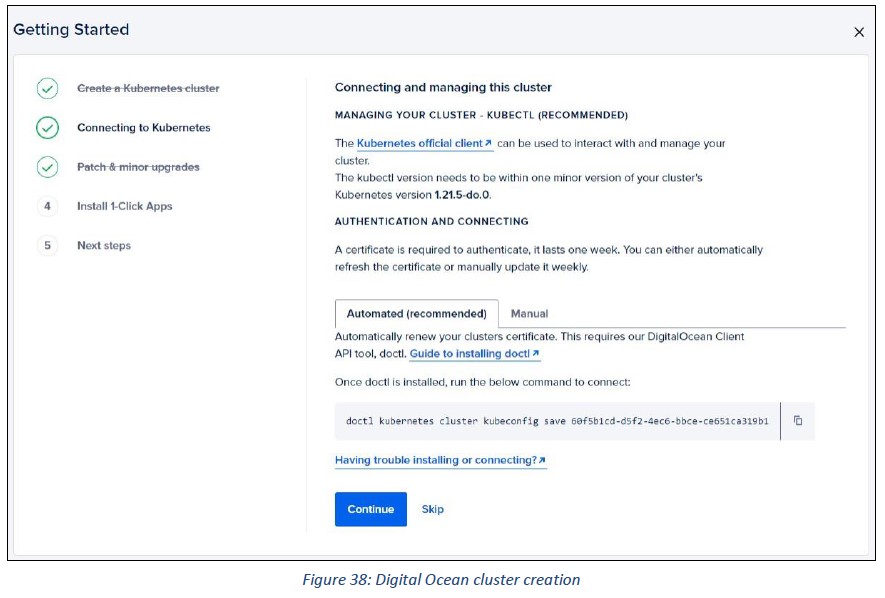Select the Automated (recommended) tab
Viewport: 885px width, 598px height.
417,314
